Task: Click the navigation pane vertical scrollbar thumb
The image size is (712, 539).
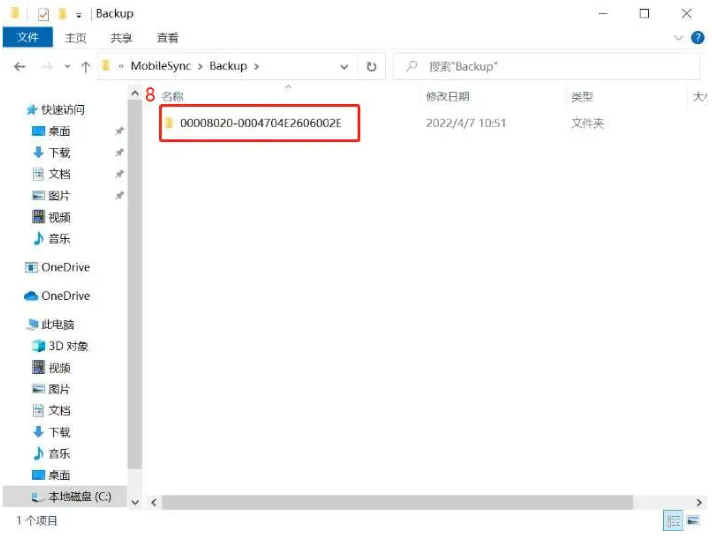Action: click(135, 284)
